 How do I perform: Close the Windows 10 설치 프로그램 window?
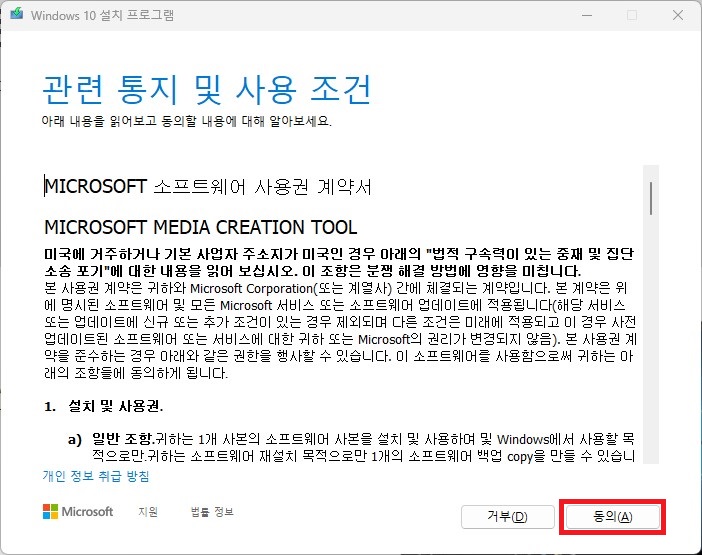coord(678,15)
